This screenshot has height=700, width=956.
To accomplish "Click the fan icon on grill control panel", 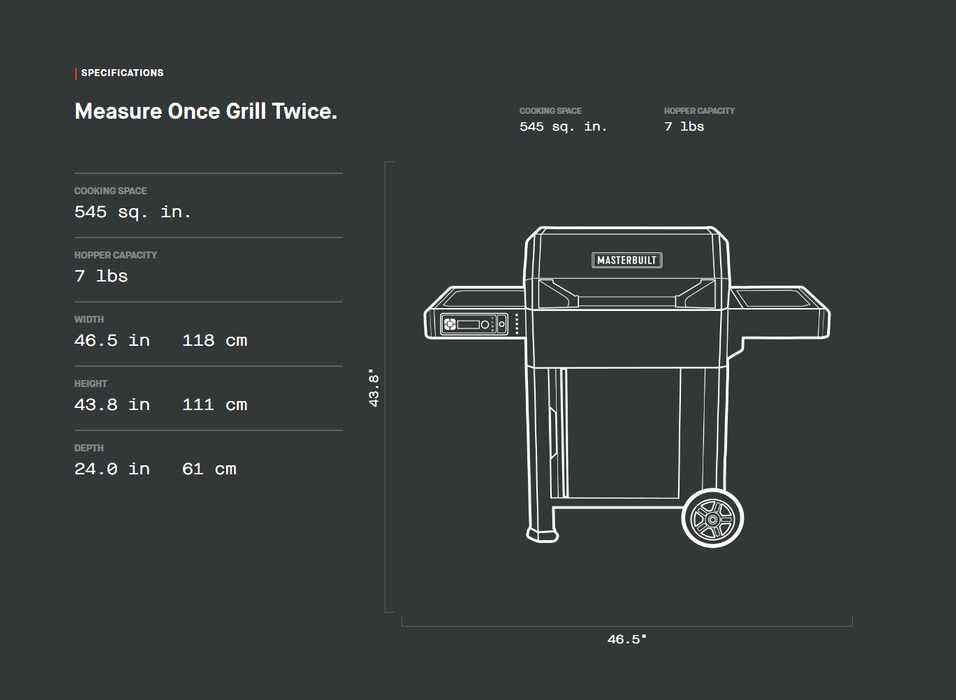I will (x=449, y=324).
